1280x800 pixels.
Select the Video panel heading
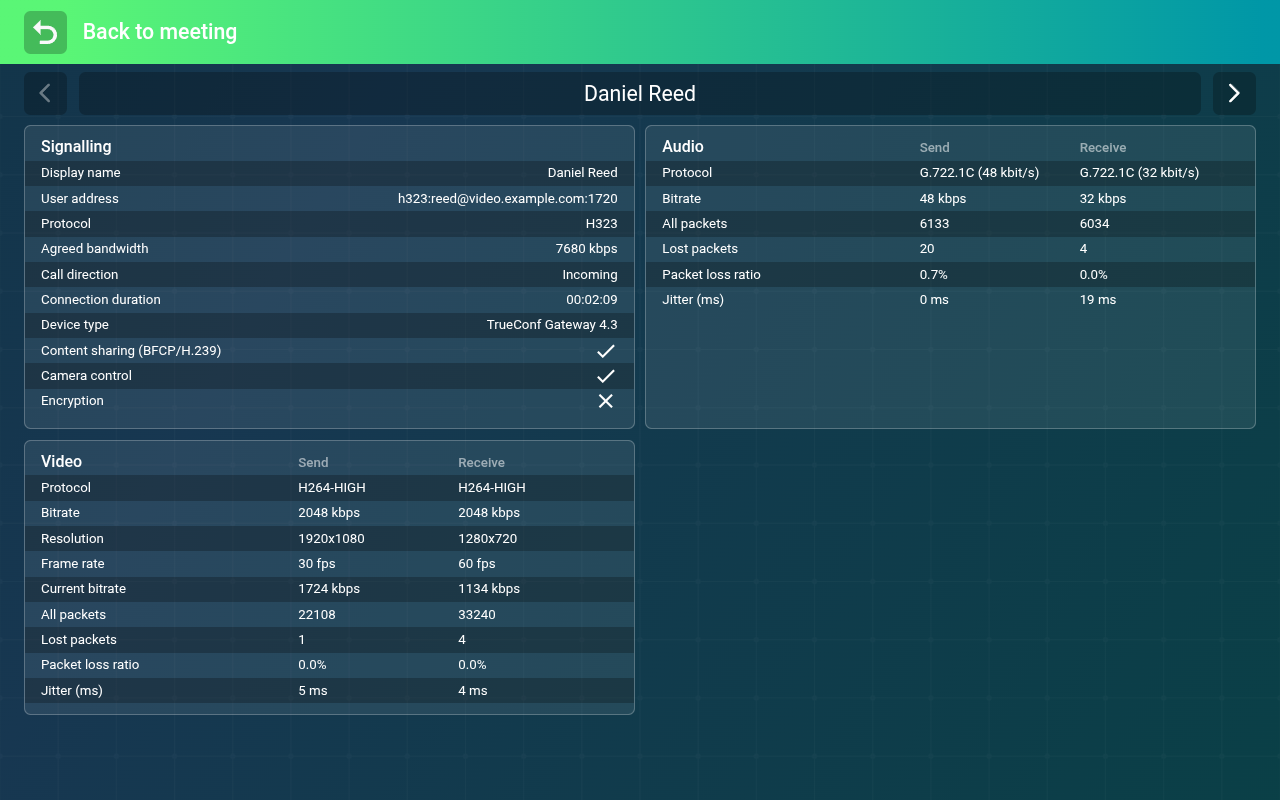coord(61,462)
